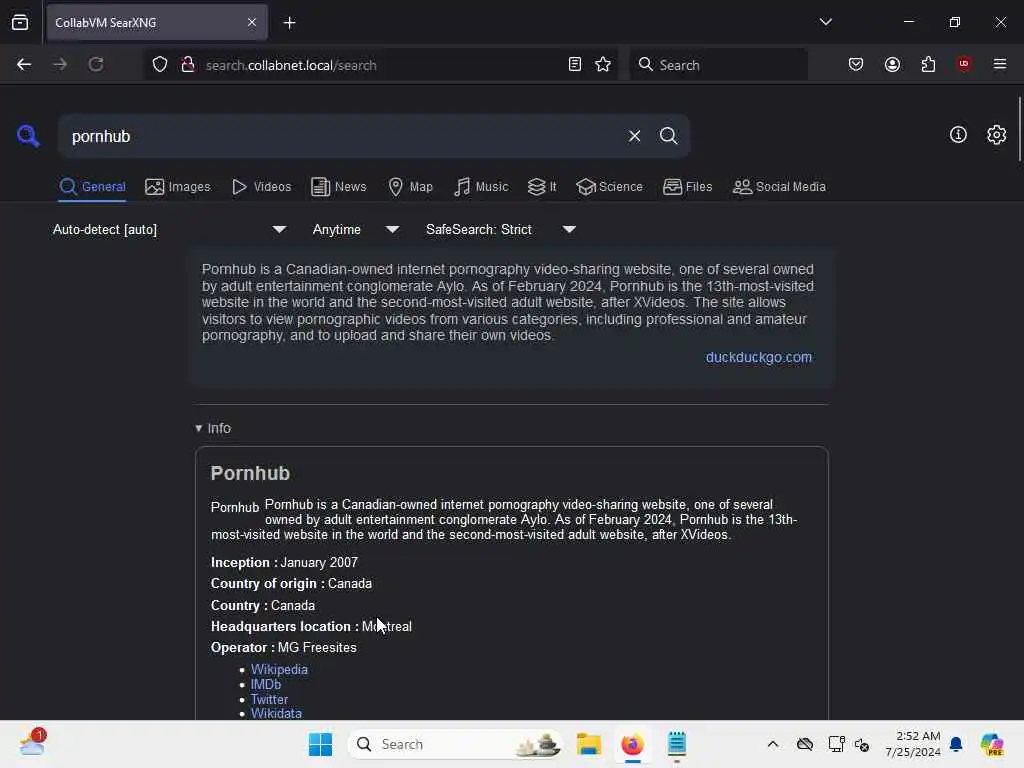The width and height of the screenshot is (1024, 768).
Task: Open the Wikipedia link
Action: click(279, 669)
